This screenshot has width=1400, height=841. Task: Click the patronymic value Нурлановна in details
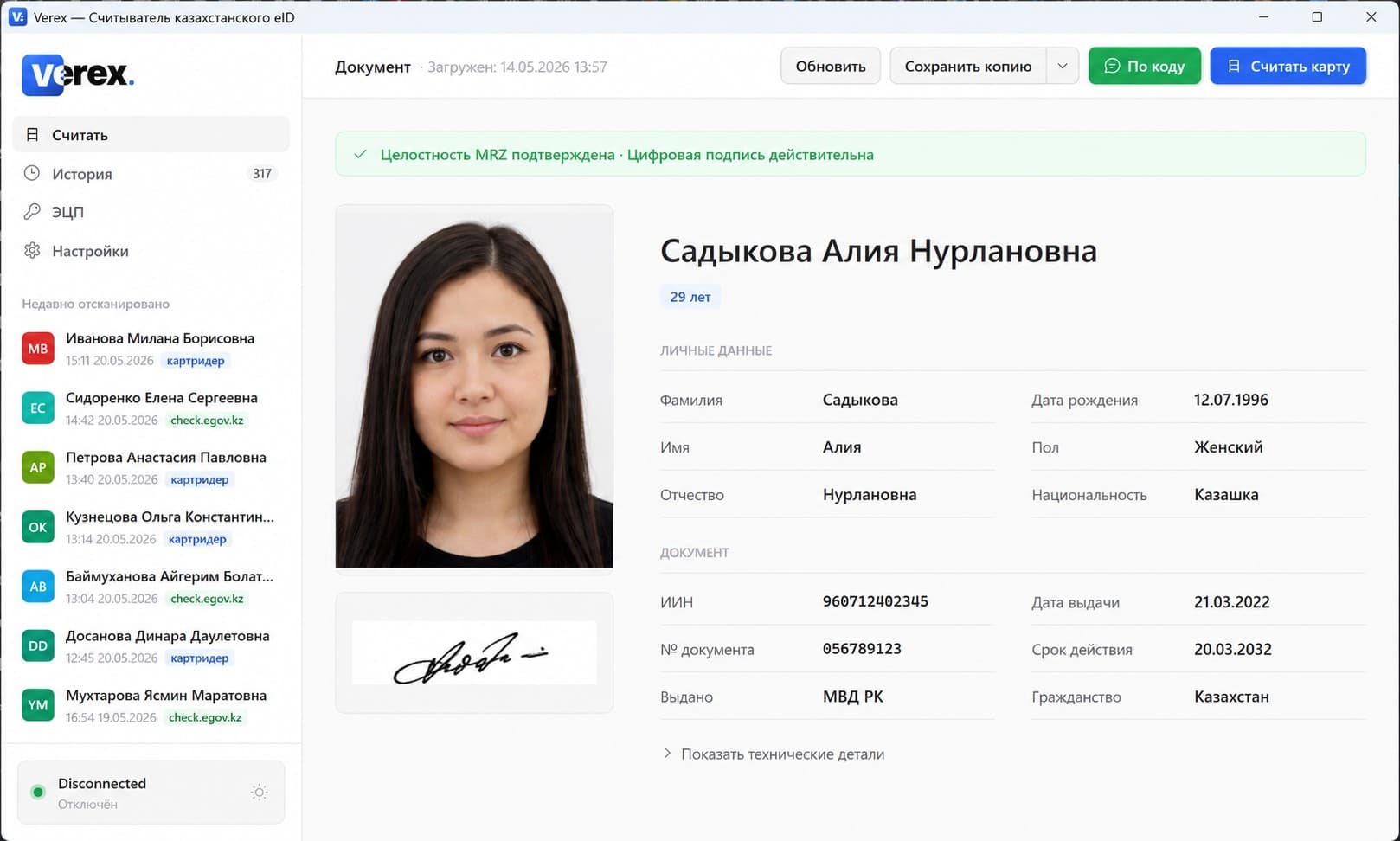click(869, 495)
